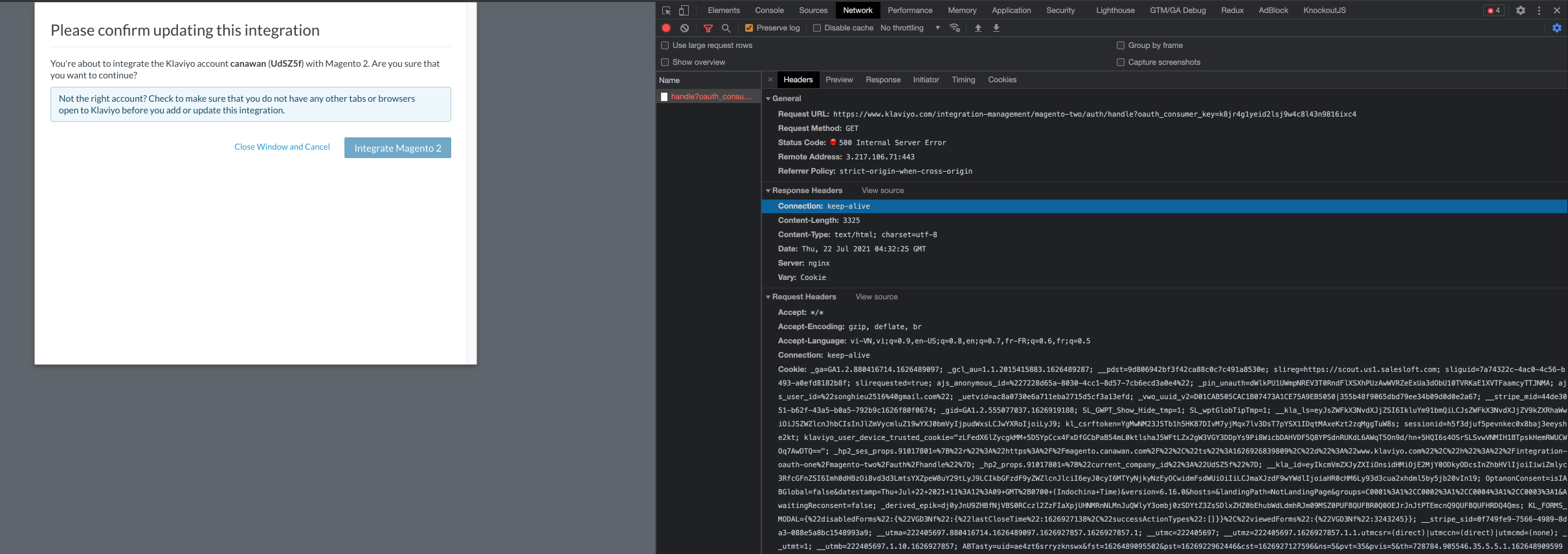Switch to the Cookies detail tab
This screenshot has height=554, width=1568.
1002,80
